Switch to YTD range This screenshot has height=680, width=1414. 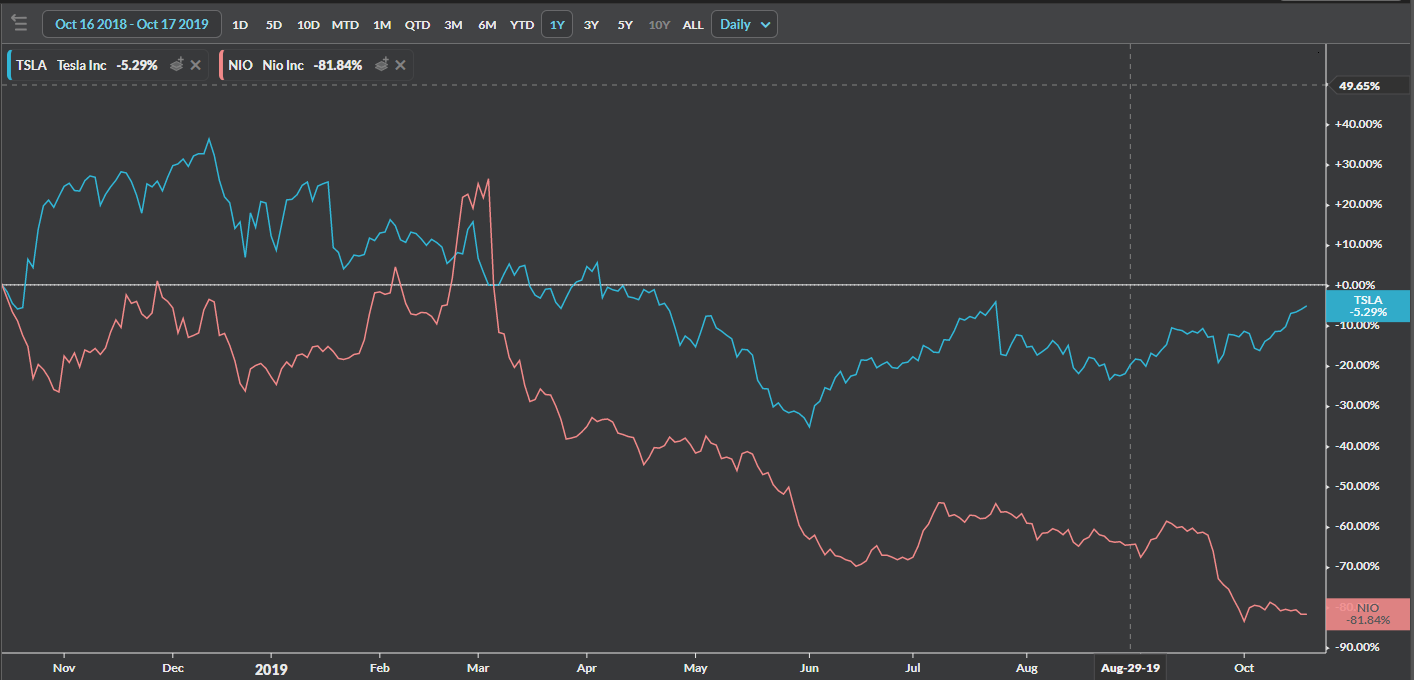(x=521, y=24)
